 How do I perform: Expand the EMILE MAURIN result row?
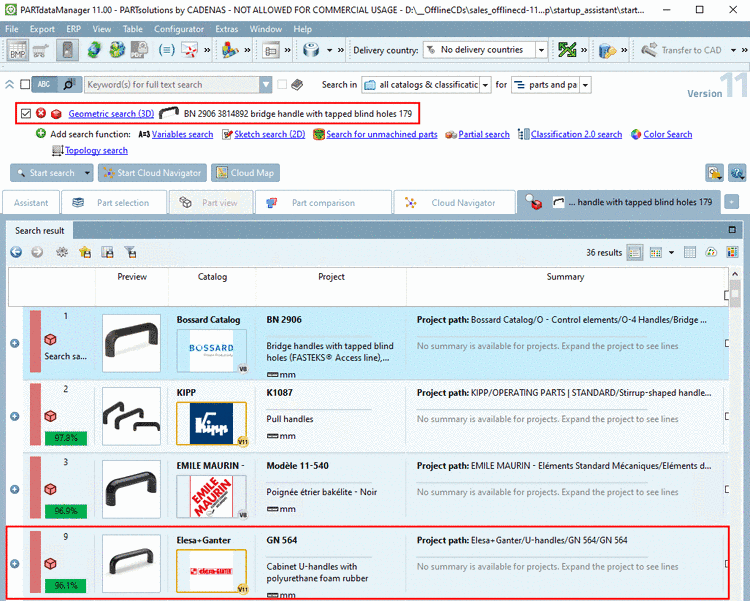pos(15,489)
